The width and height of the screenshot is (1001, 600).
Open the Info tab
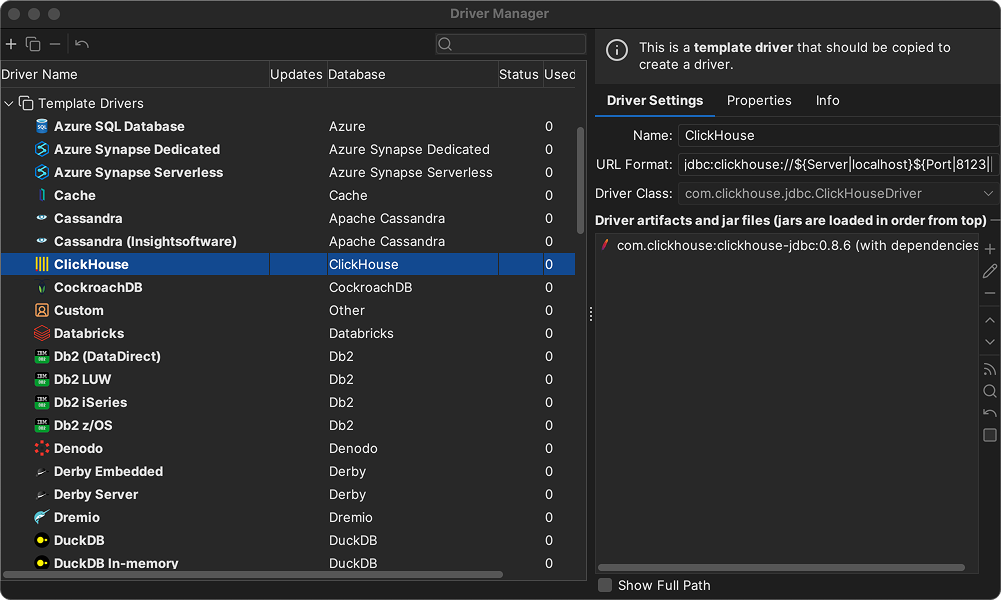[x=827, y=100]
